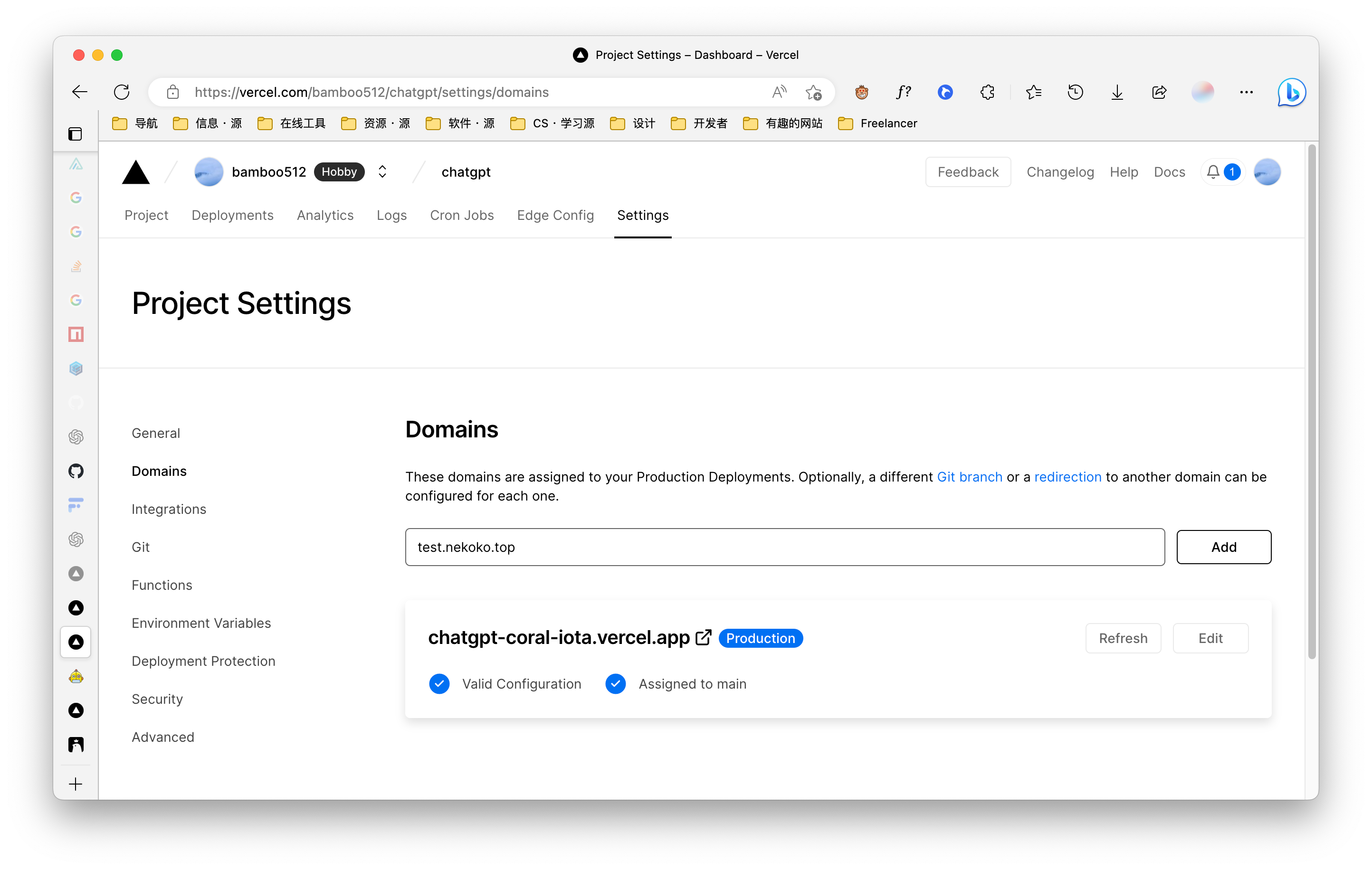Open the browser more options menu

1246,92
